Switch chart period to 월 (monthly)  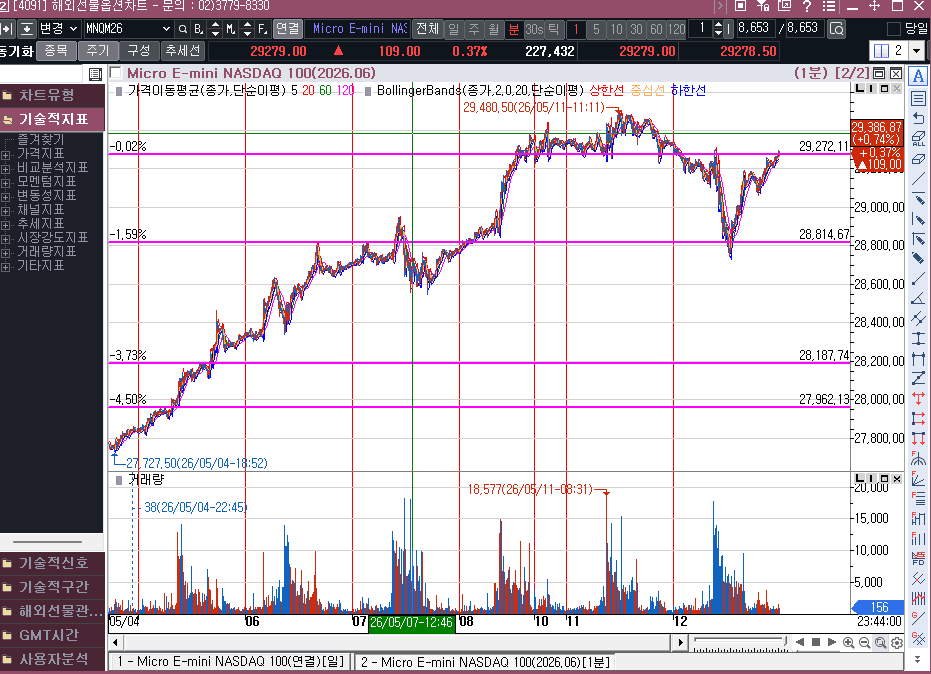(494, 29)
